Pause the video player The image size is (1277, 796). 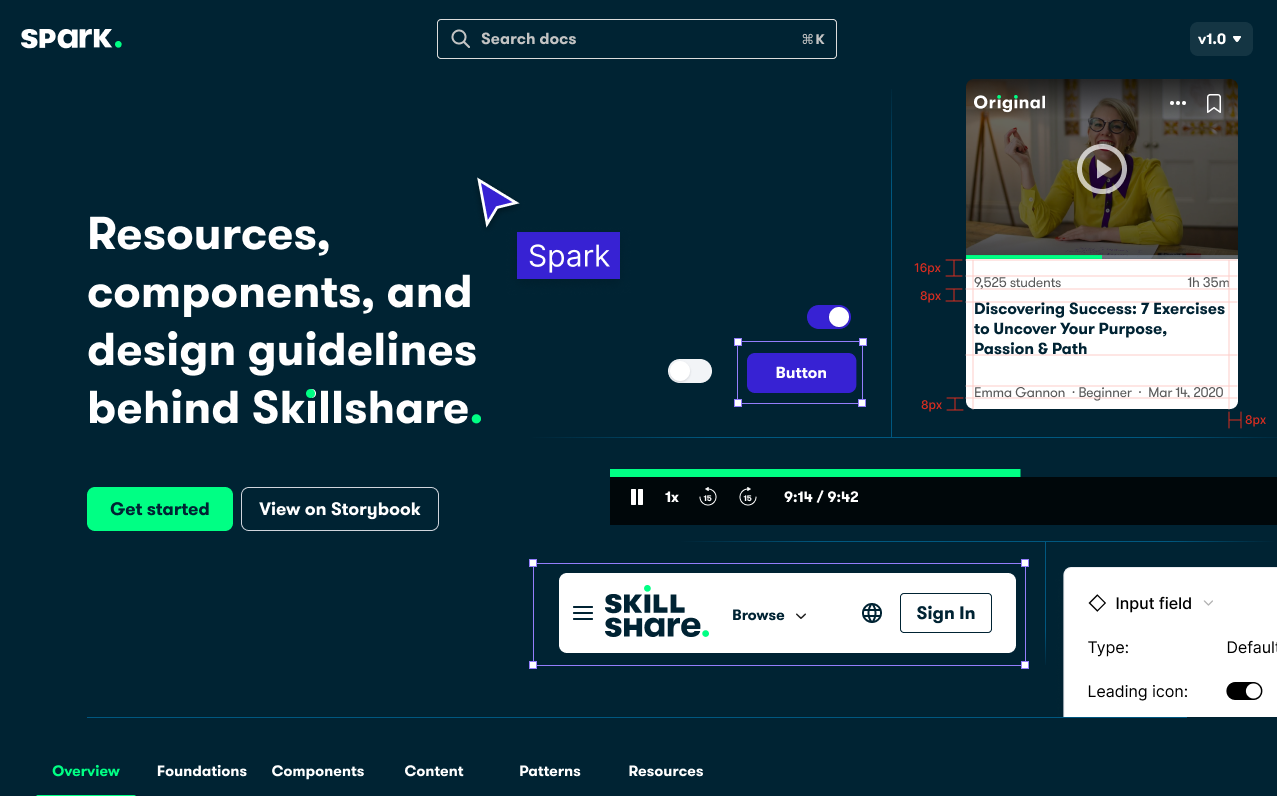tap(637, 497)
